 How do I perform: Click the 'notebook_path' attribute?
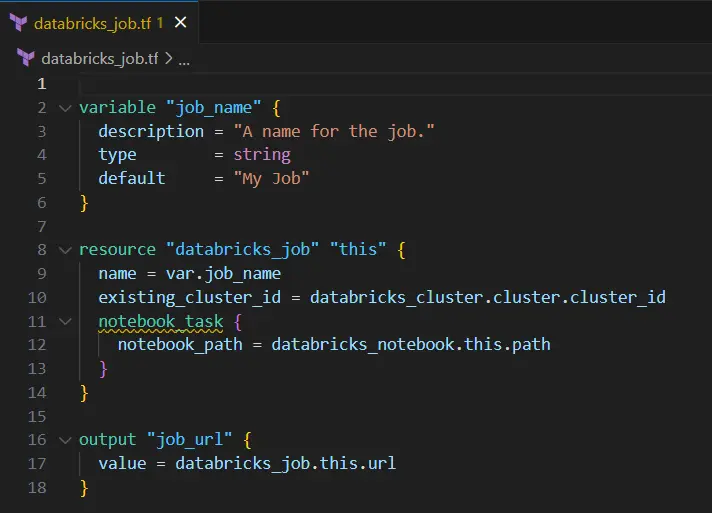coord(180,345)
